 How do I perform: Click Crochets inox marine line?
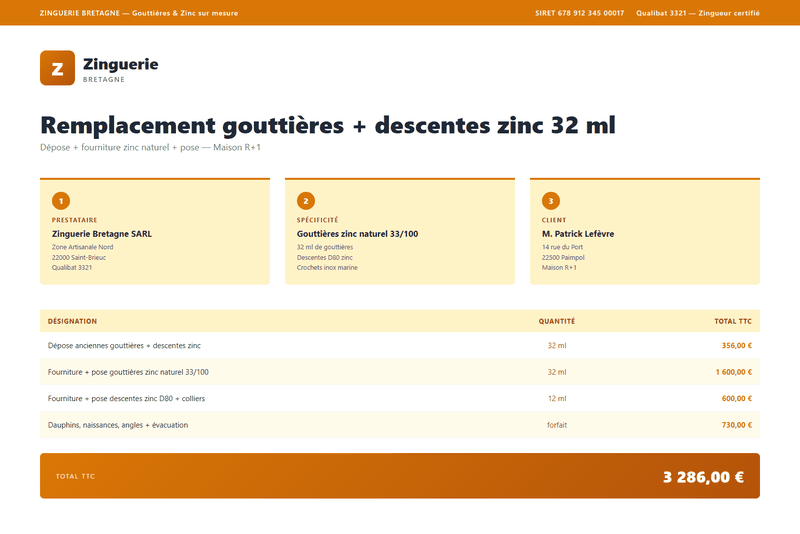pos(328,267)
